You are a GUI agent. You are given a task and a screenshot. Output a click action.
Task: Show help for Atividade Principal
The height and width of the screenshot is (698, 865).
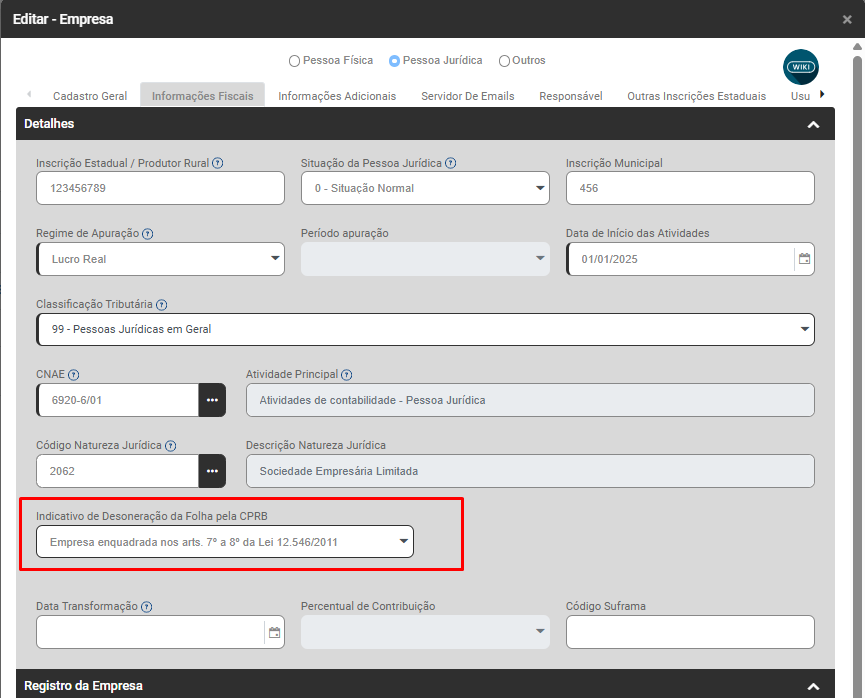click(346, 375)
